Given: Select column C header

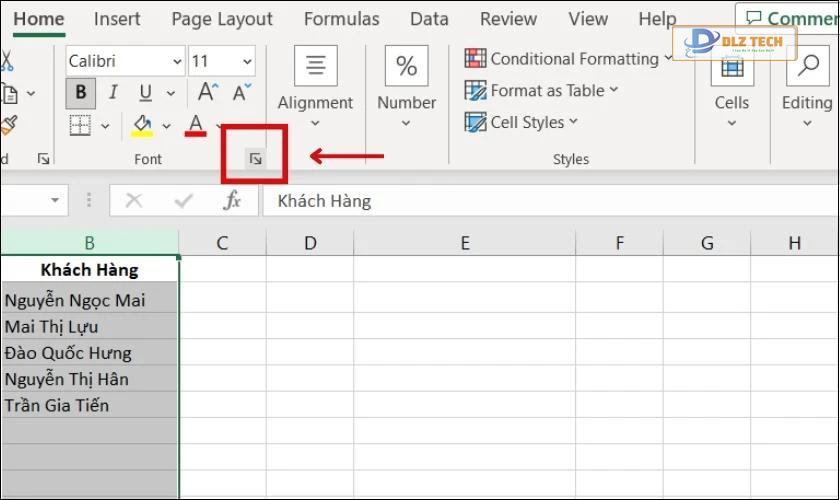Looking at the screenshot, I should [222, 243].
